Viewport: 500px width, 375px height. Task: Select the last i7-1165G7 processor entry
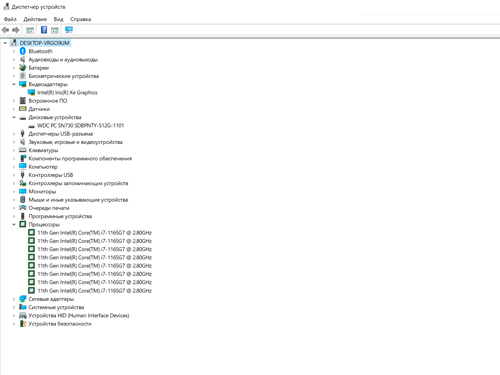click(x=94, y=291)
